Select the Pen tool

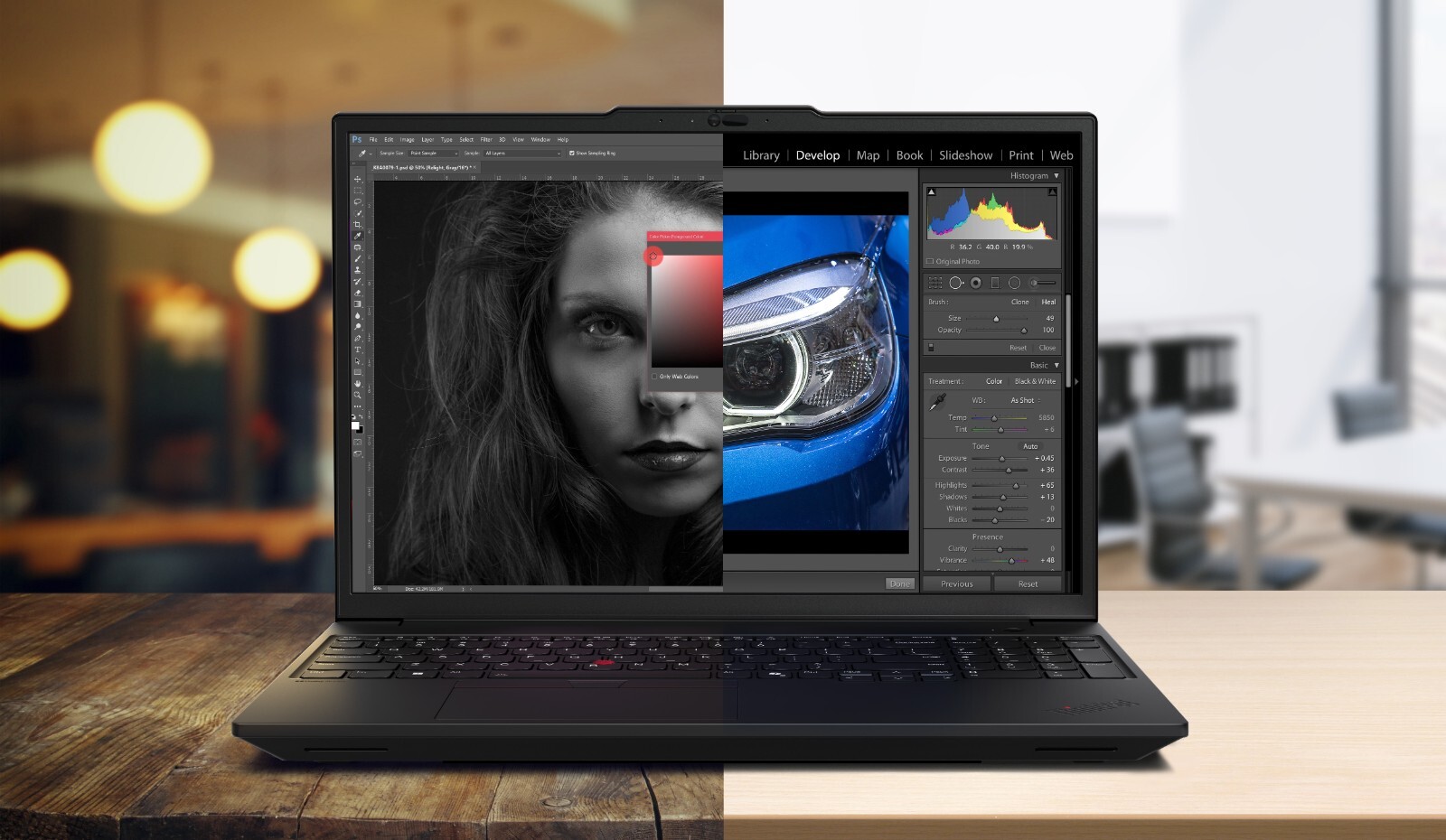[358, 338]
